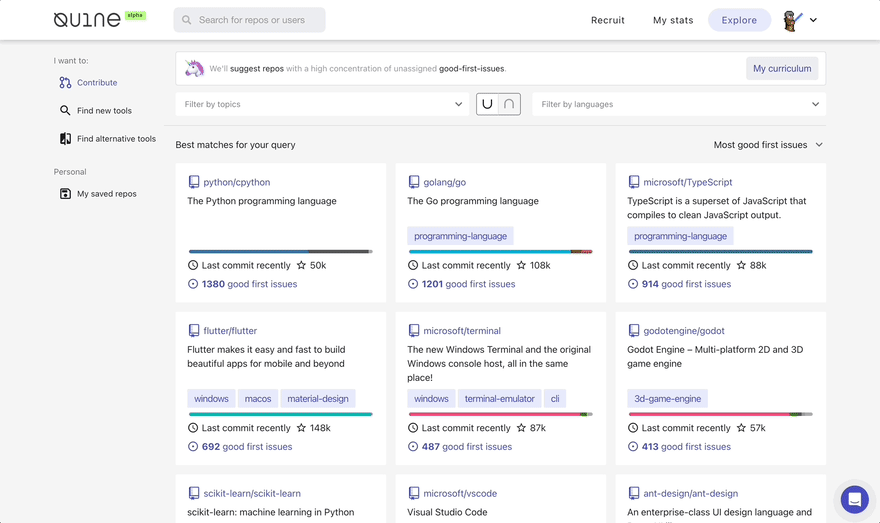This screenshot has width=880, height=523.
Task: Open the scikit-learn/scikit-learn repo link
Action: (252, 493)
